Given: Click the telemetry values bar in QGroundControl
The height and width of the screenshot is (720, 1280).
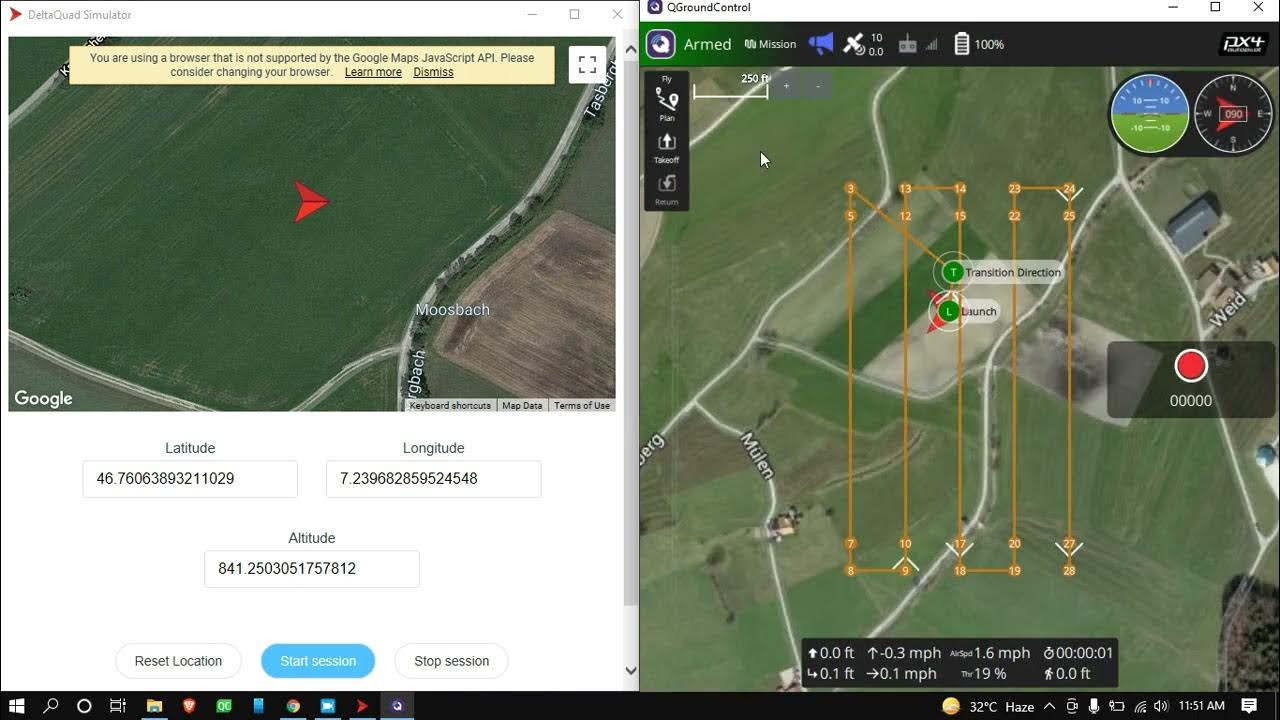Looking at the screenshot, I should point(959,663).
